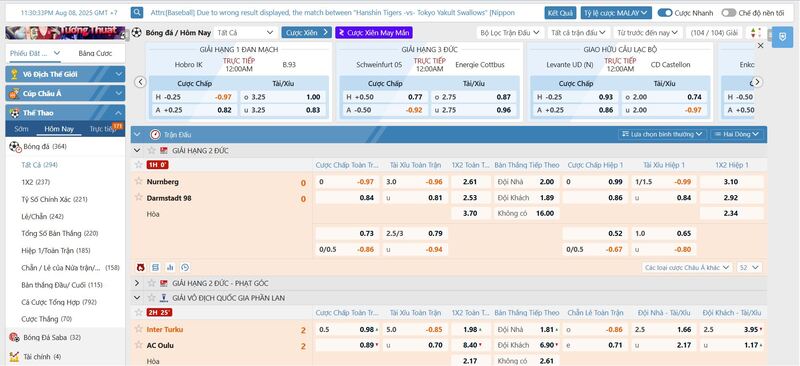Click the Finland league icon of Giải Vô Địch Quốc Gia Phần Lan
Image resolution: width=800 pixels, height=366 pixels.
[164, 298]
